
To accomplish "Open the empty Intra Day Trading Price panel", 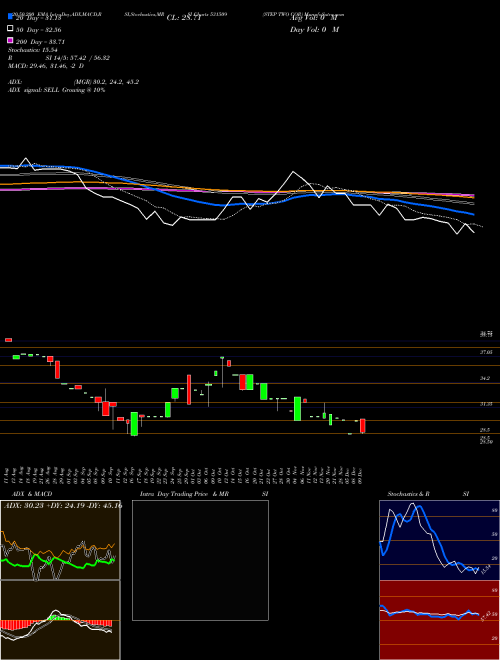I will tap(200, 560).
